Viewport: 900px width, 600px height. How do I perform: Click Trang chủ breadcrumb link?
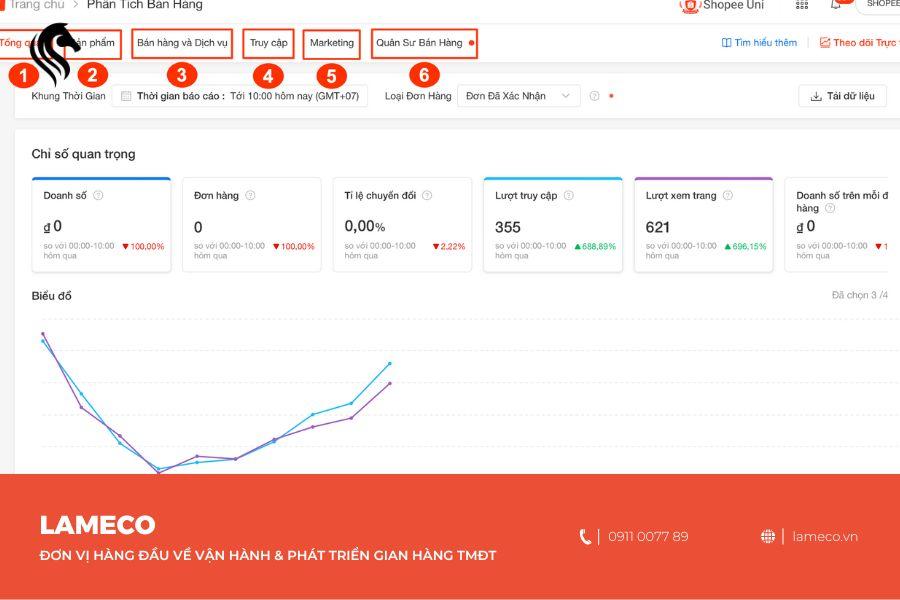(37, 5)
